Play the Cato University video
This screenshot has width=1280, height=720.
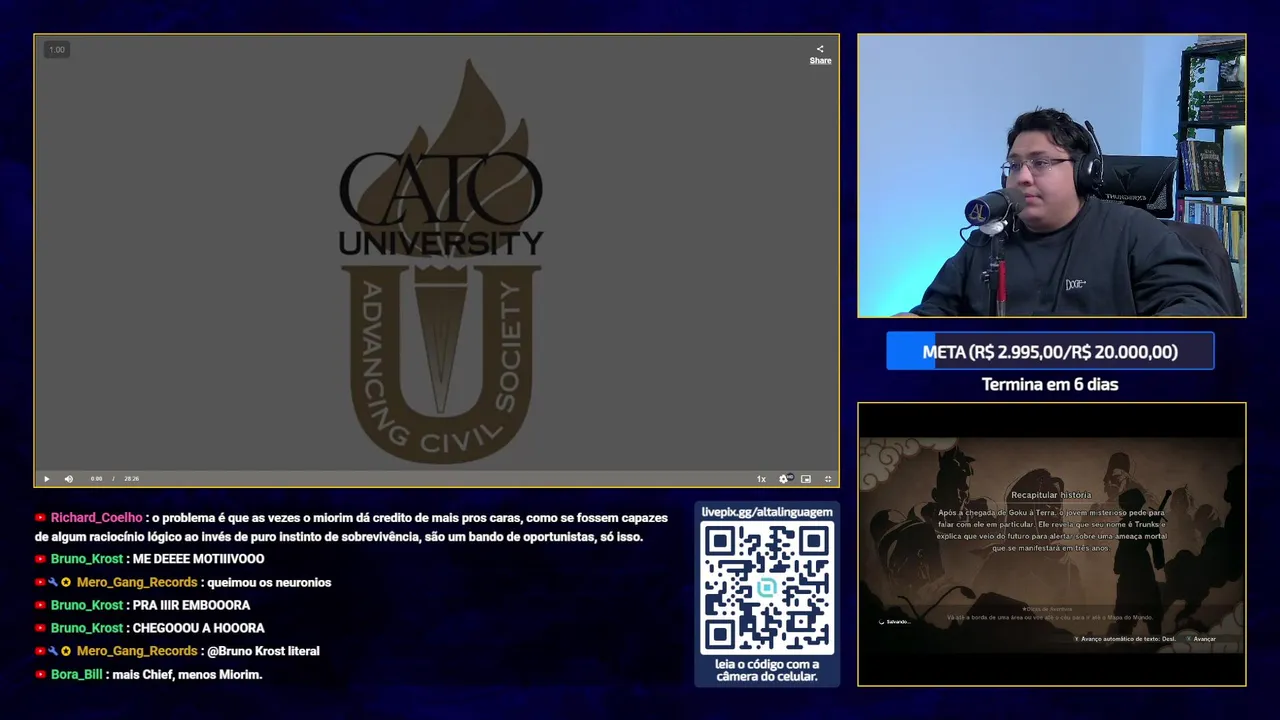(x=46, y=479)
